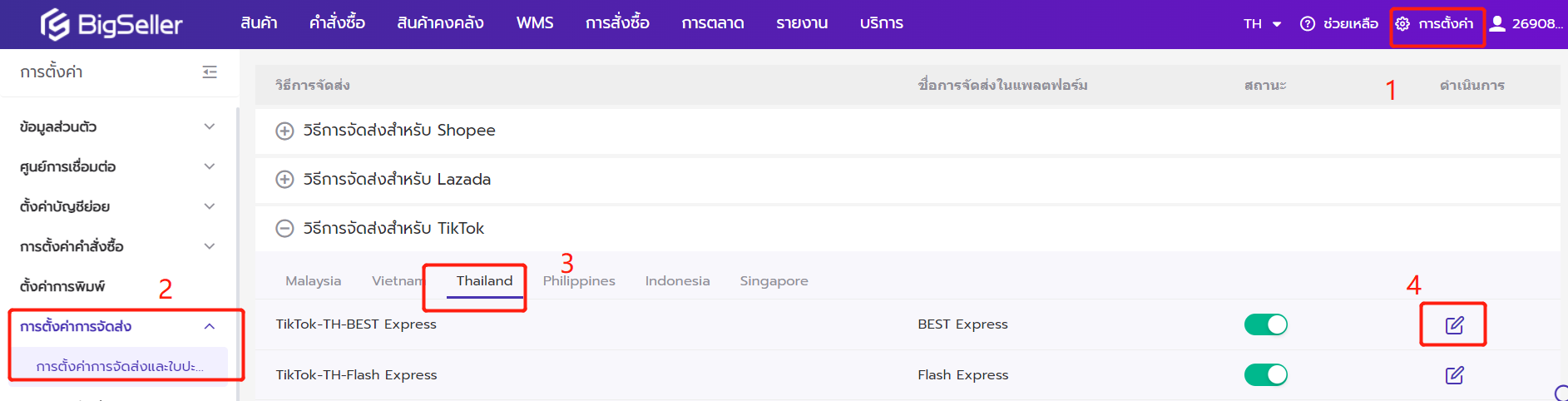Collapse the TikTok shipping methods section

pyautogui.click(x=284, y=229)
